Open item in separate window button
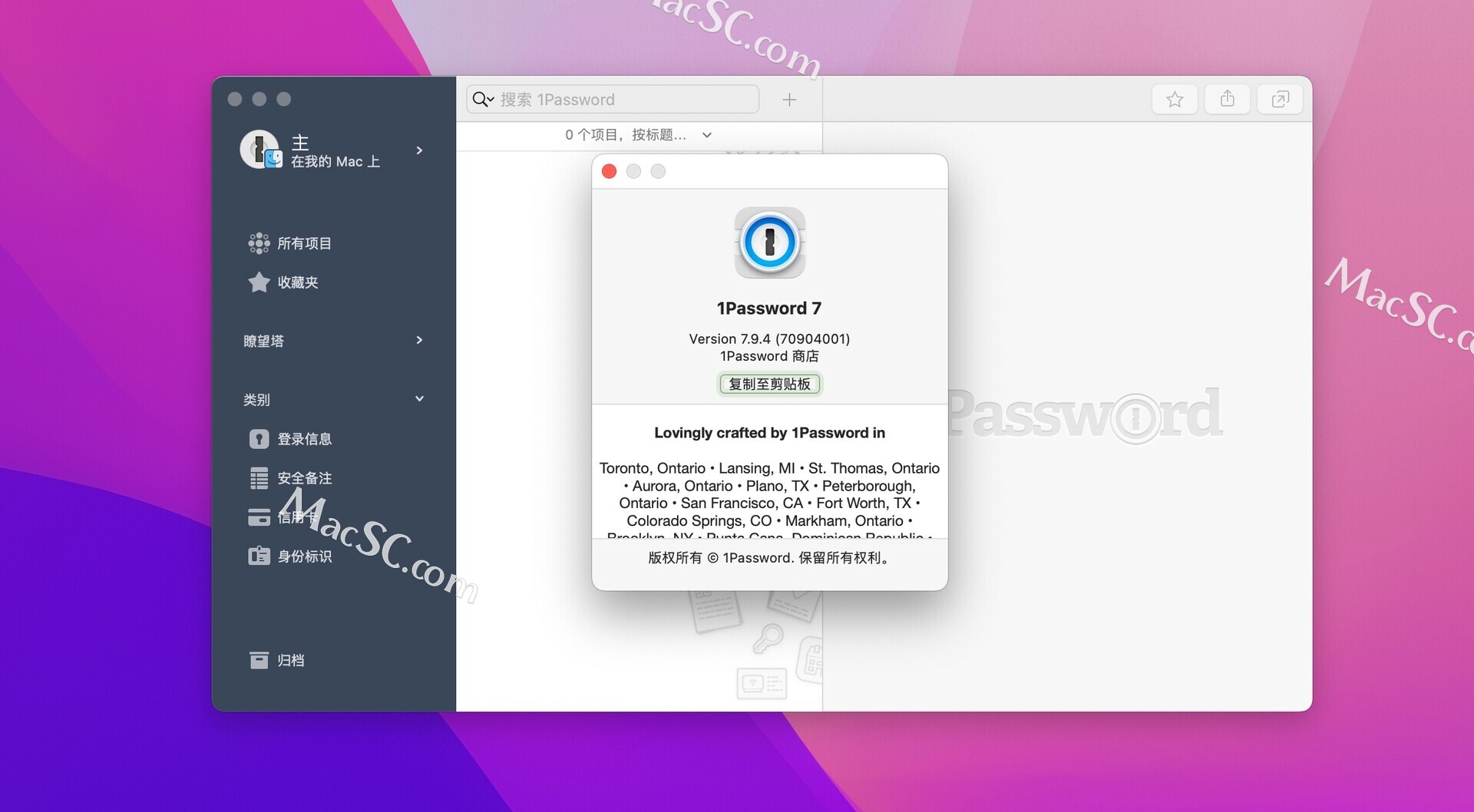This screenshot has height=812, width=1474. [x=1280, y=99]
